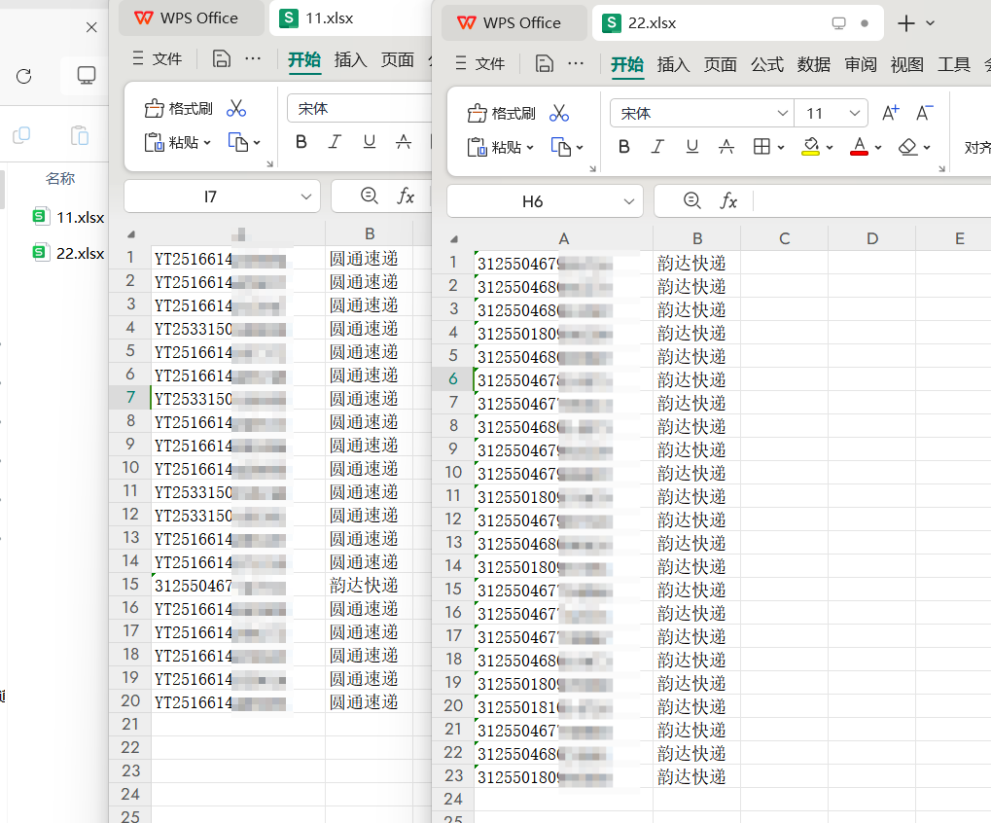Switch to 公式 ribbon tab
This screenshot has height=824, width=992.
pos(767,64)
